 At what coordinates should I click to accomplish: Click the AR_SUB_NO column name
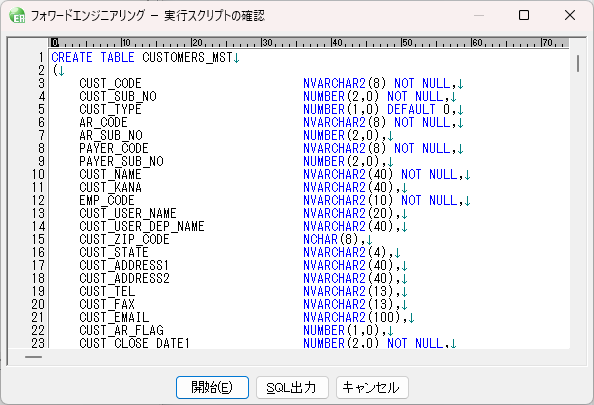coord(111,135)
